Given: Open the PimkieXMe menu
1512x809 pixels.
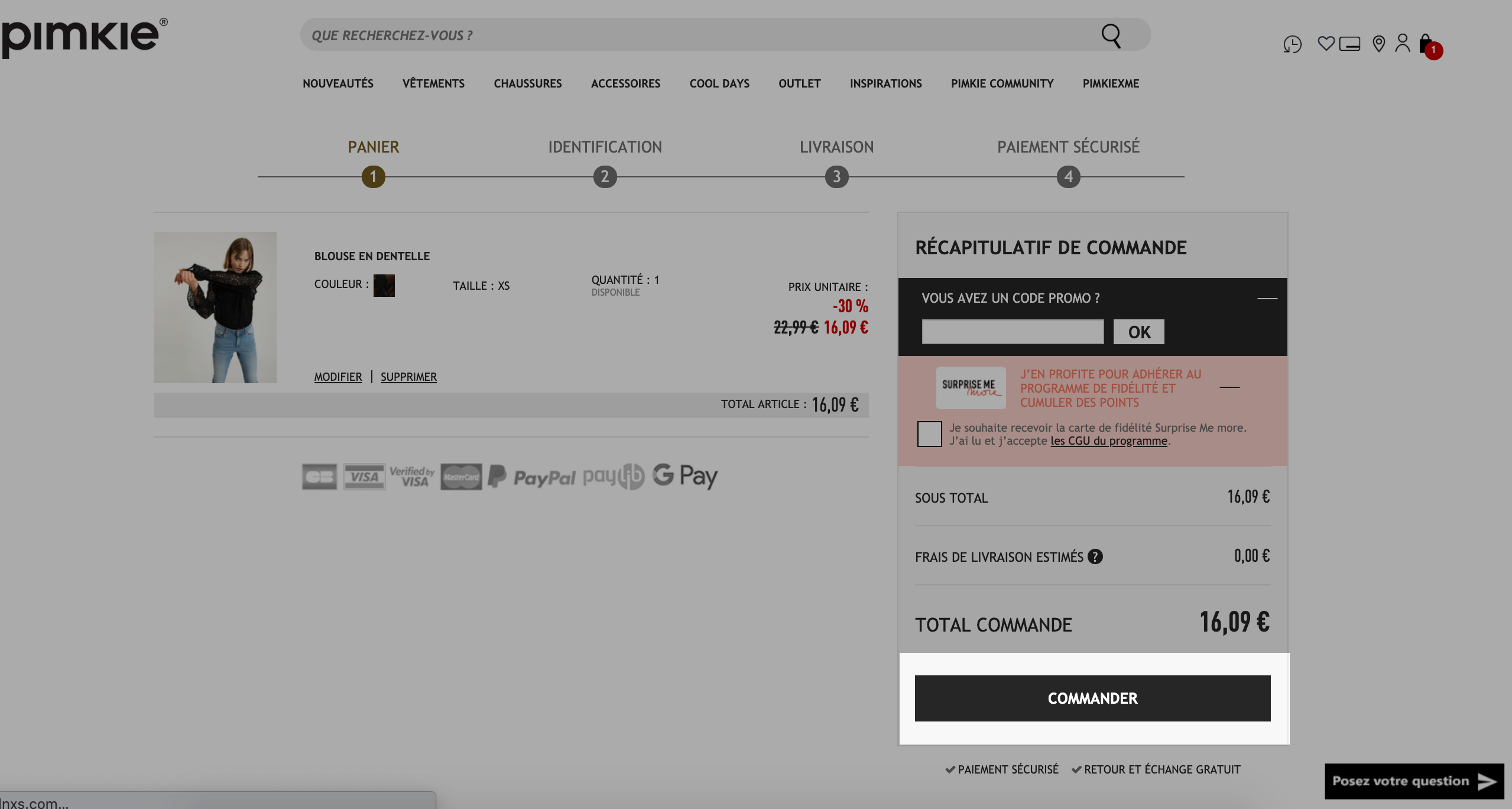Looking at the screenshot, I should point(1111,84).
